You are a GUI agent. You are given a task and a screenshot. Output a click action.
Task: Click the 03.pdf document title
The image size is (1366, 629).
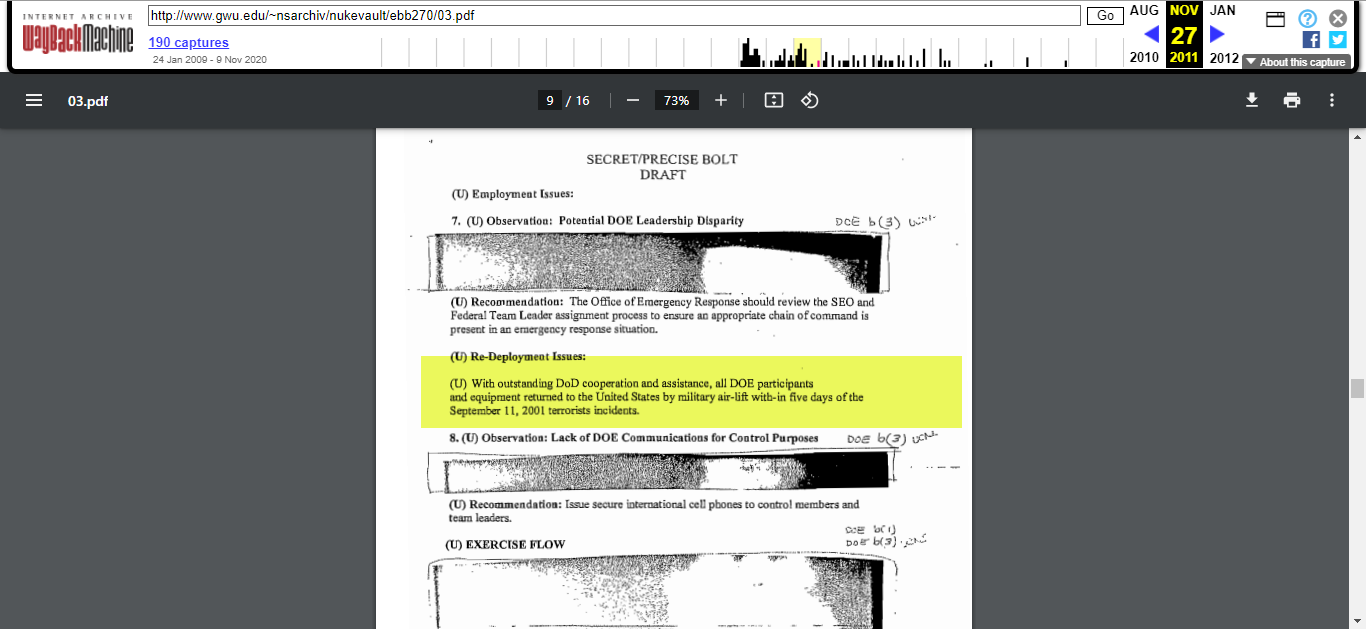tap(88, 101)
